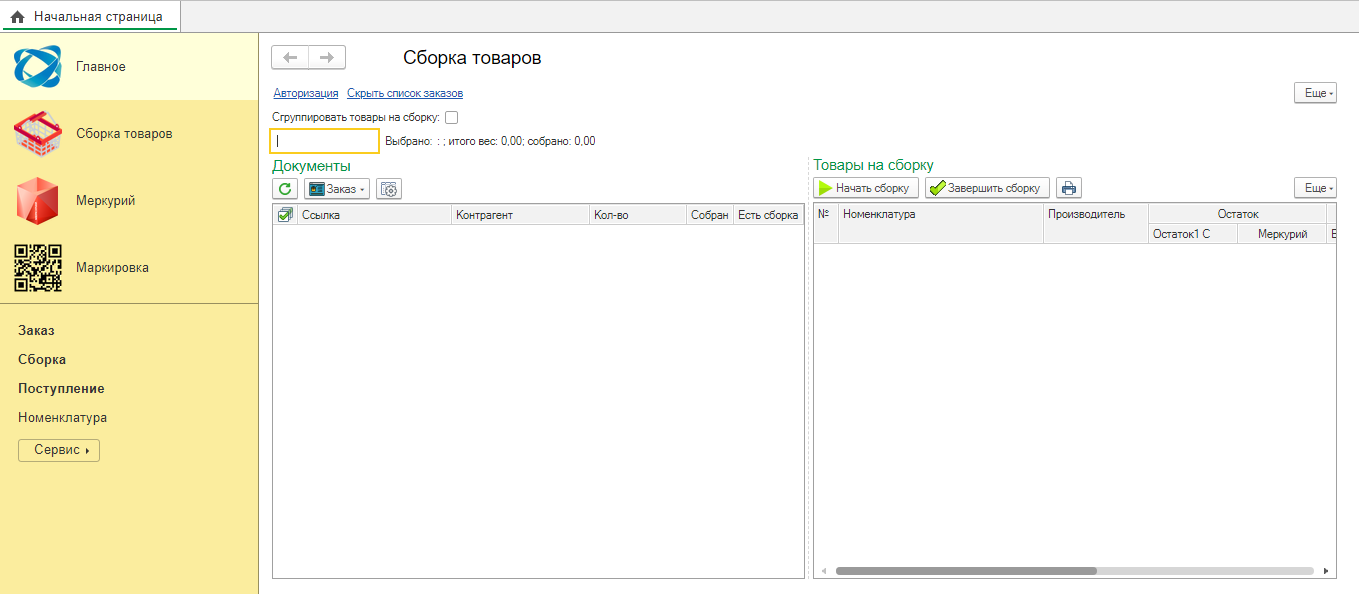1359x594 pixels.
Task: Click the scroll right arrow under goods table
Action: point(1327,571)
